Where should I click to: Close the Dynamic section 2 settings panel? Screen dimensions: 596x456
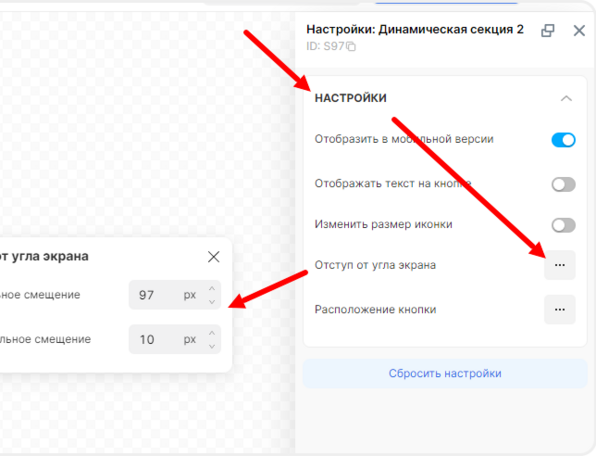pos(579,30)
